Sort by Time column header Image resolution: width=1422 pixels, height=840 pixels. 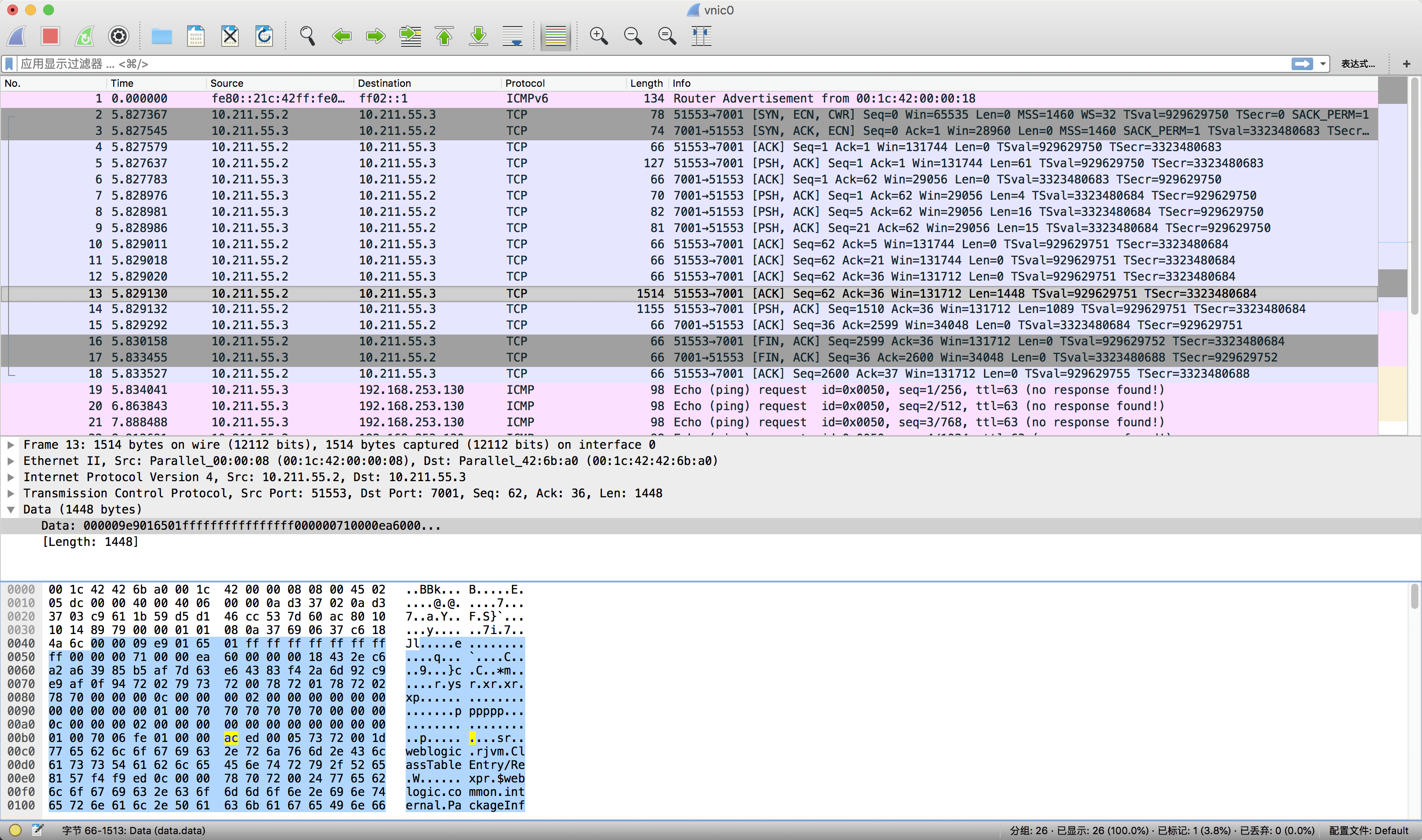[x=156, y=83]
